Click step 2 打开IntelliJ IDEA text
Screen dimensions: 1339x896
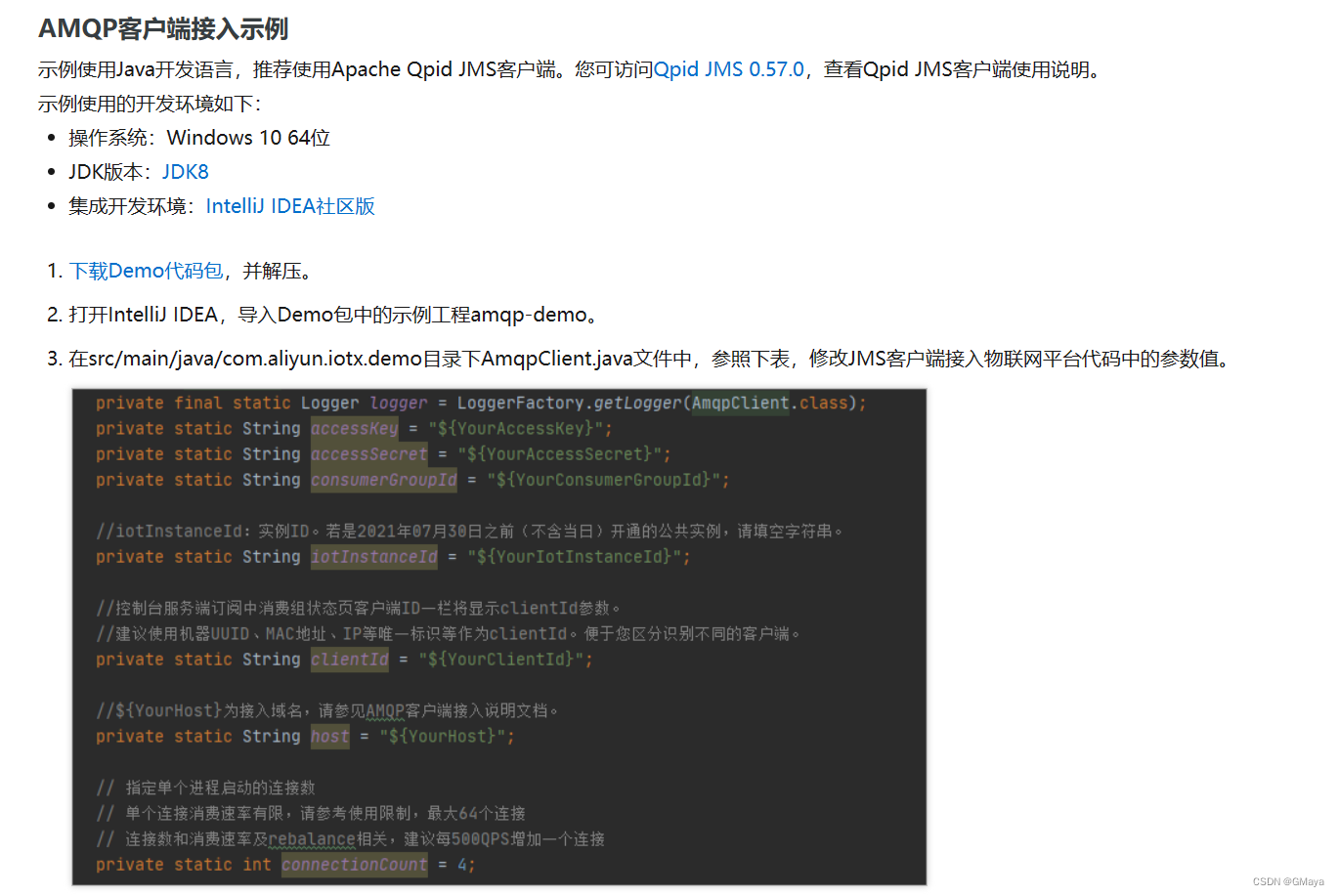click(x=333, y=315)
